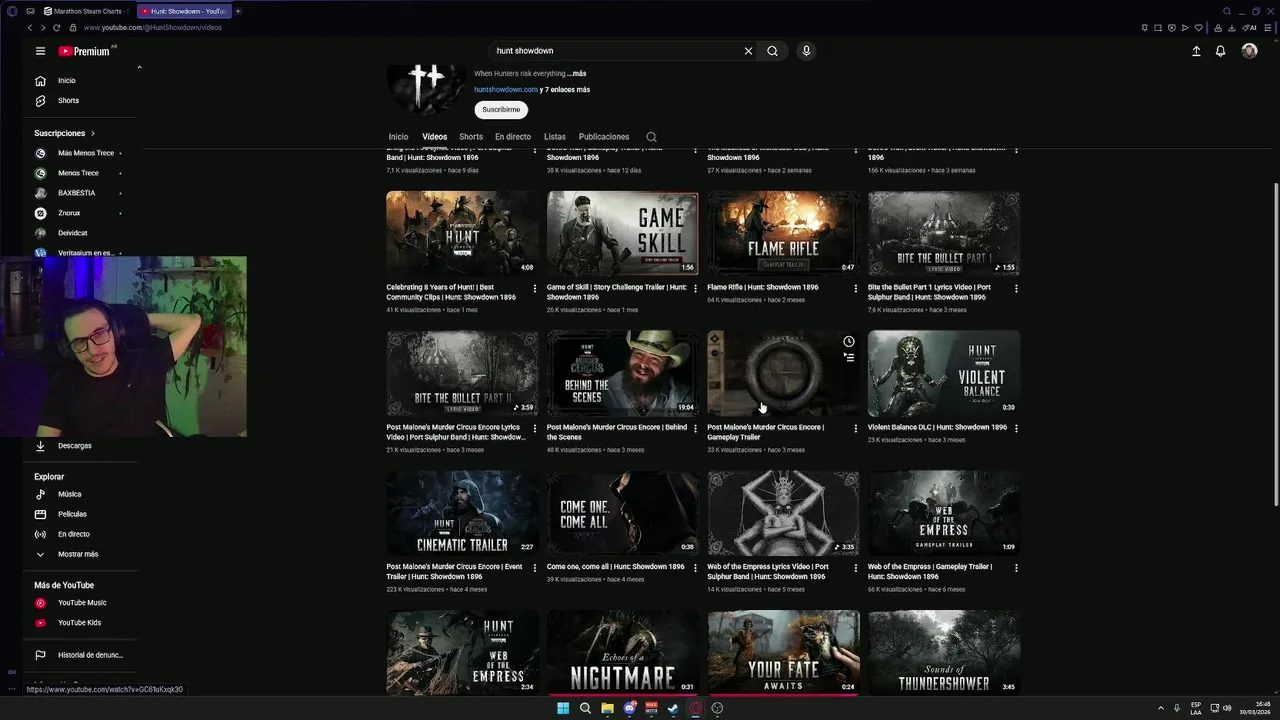Open the huntshowdown.com link

(506, 90)
